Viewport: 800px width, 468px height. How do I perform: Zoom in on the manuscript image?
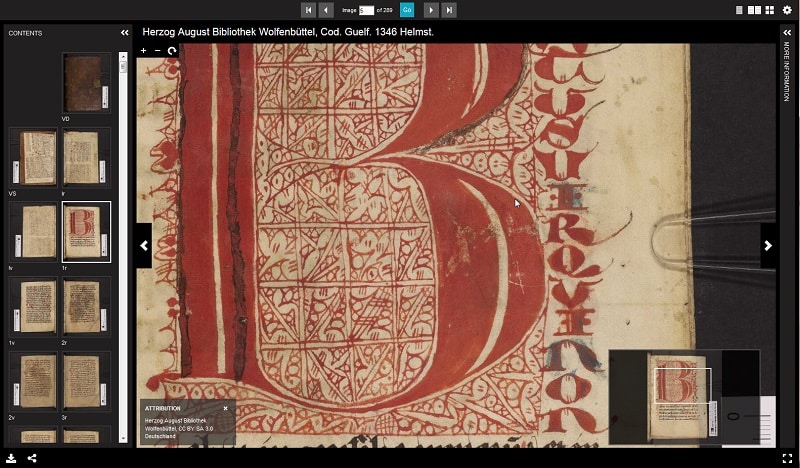[143, 51]
